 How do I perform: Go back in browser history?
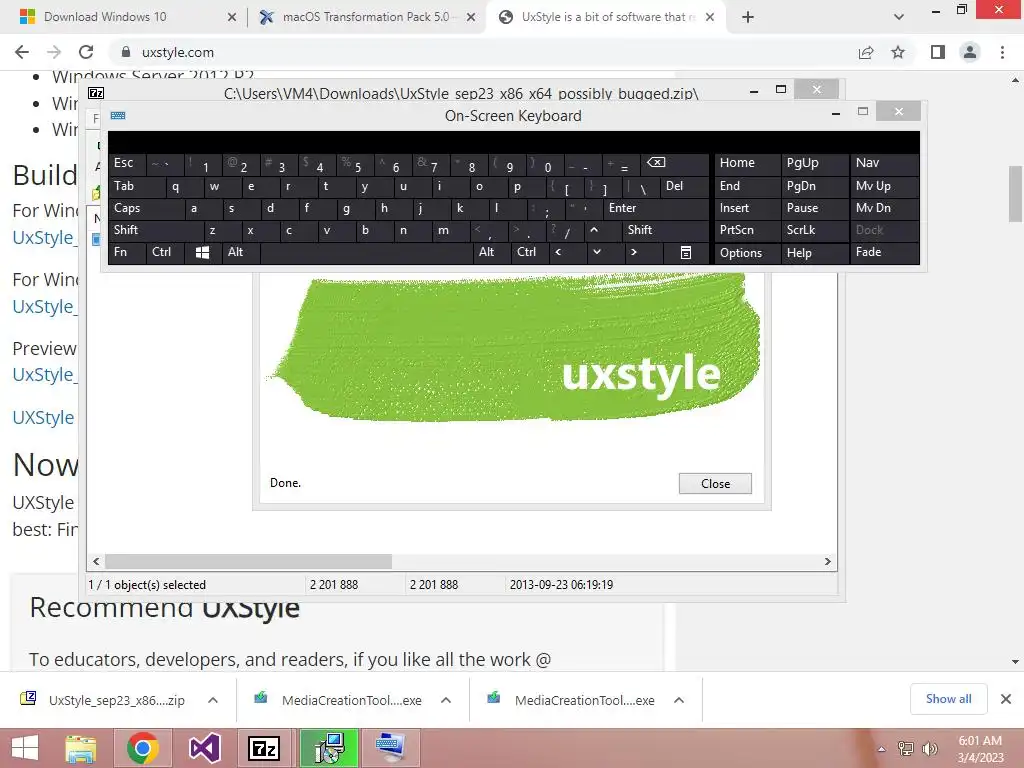coord(22,52)
